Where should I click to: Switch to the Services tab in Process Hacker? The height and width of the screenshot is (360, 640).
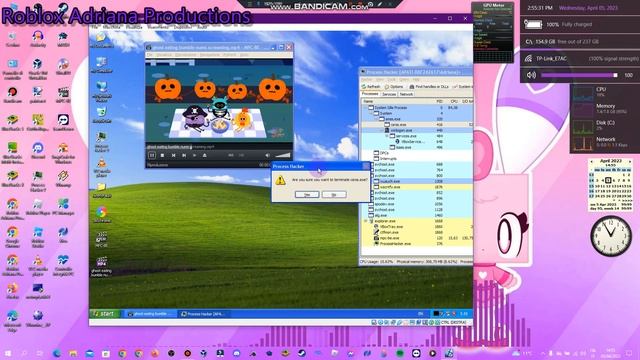(389, 94)
